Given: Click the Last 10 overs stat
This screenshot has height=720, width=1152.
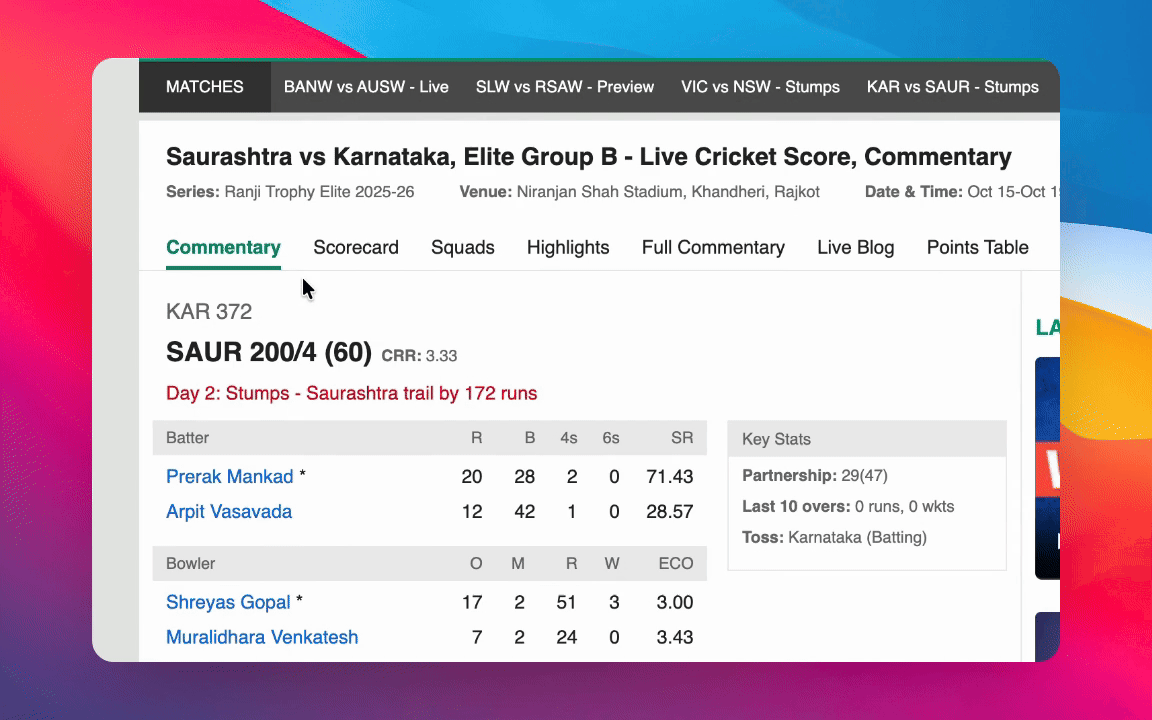Looking at the screenshot, I should point(848,506).
